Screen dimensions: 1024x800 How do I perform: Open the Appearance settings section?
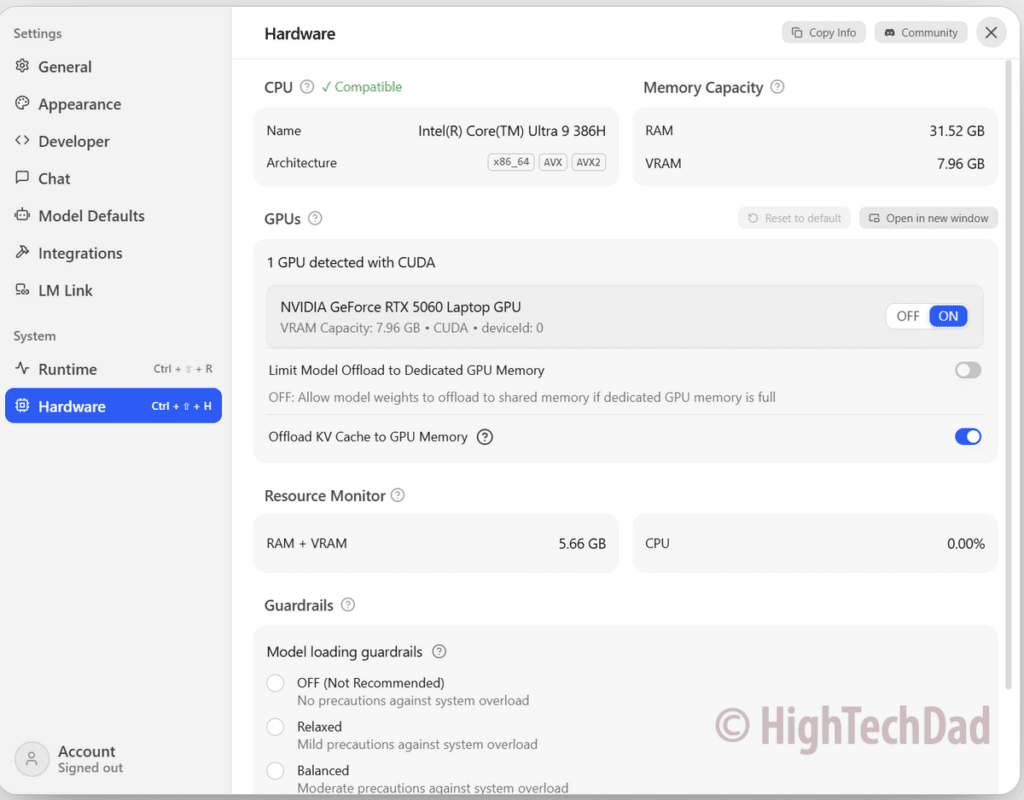click(113, 104)
